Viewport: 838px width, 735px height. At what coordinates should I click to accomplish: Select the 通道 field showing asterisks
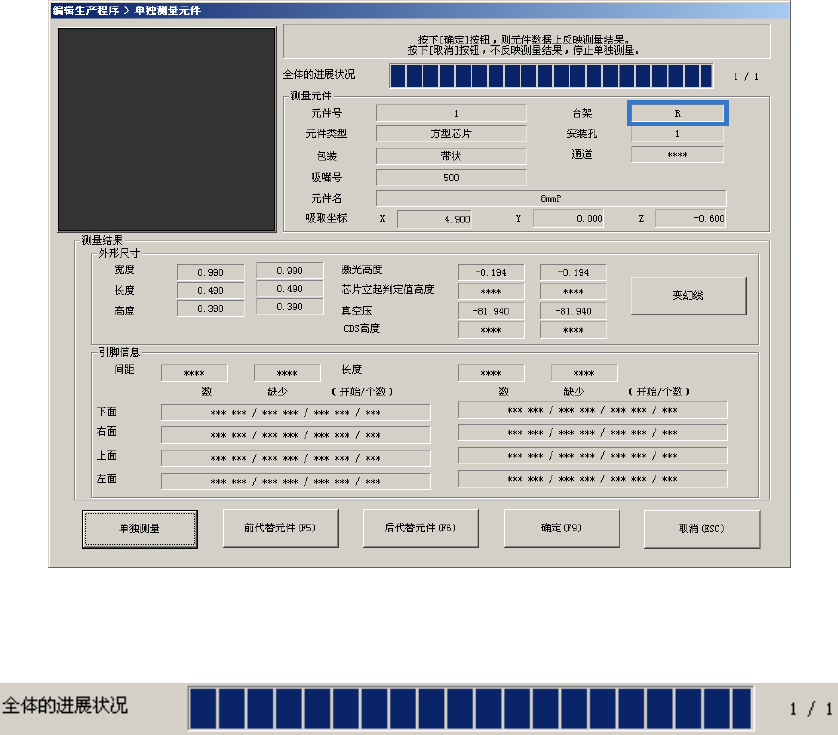coord(677,154)
